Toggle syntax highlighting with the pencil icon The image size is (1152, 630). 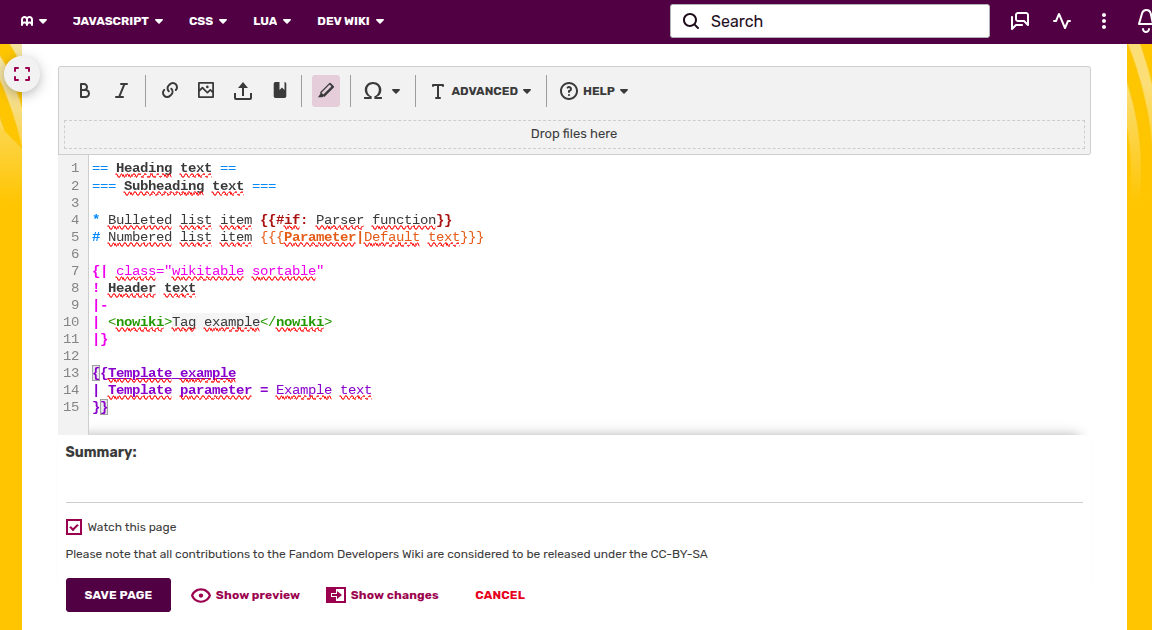point(325,90)
